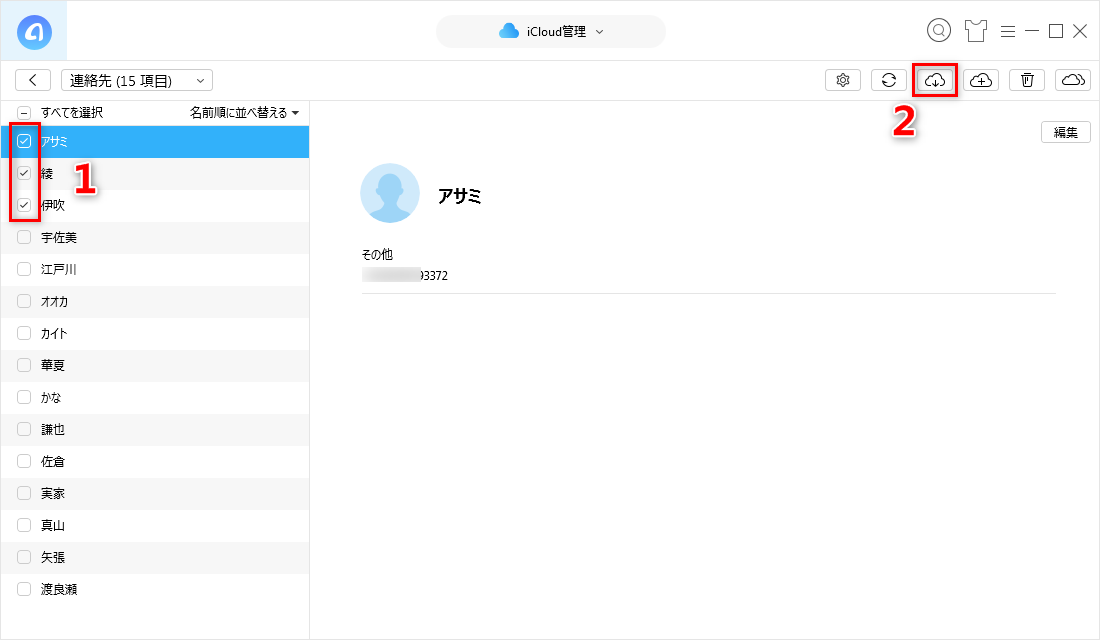Open the search magnifier icon
This screenshot has height=640, width=1100.
click(939, 31)
